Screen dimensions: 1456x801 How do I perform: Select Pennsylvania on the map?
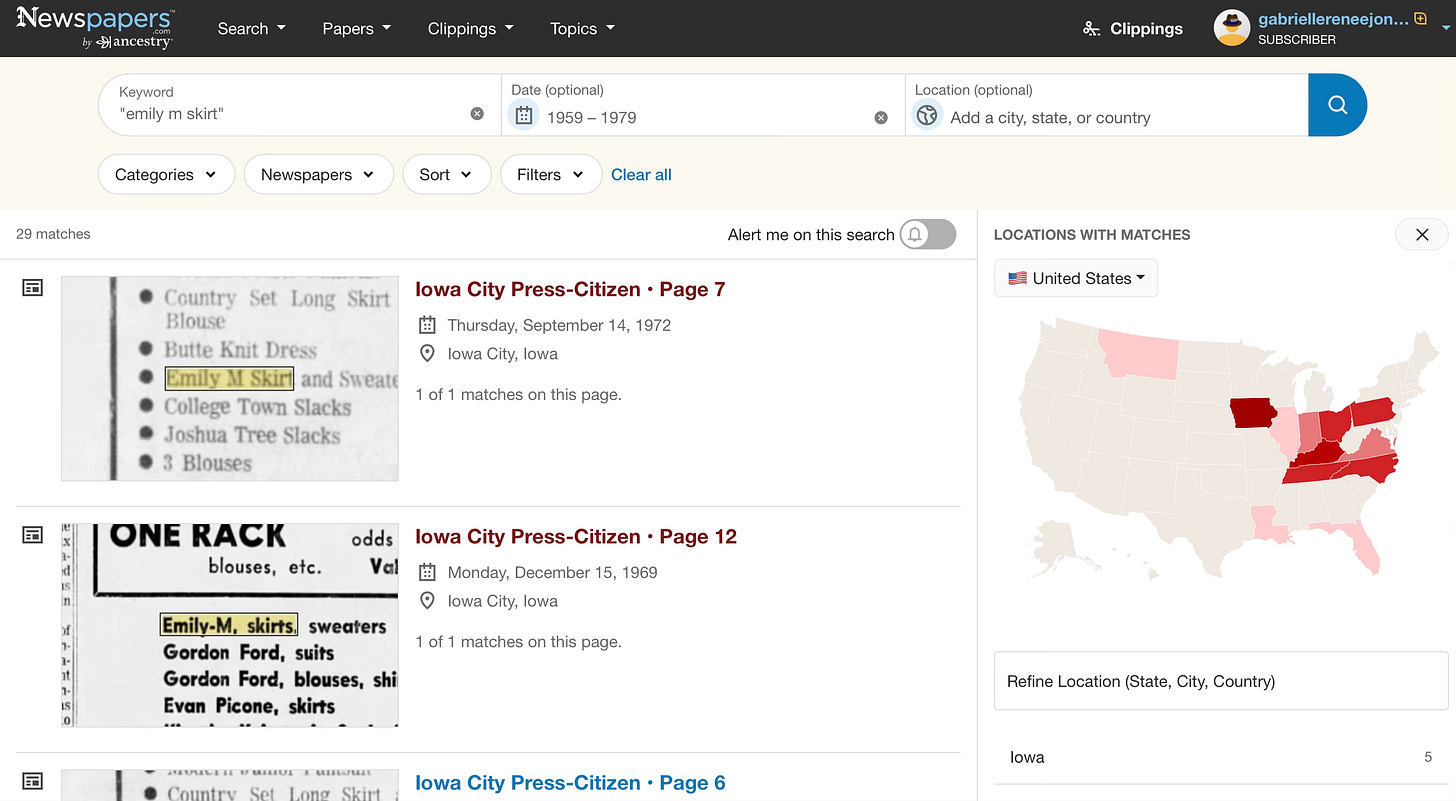coord(1372,411)
